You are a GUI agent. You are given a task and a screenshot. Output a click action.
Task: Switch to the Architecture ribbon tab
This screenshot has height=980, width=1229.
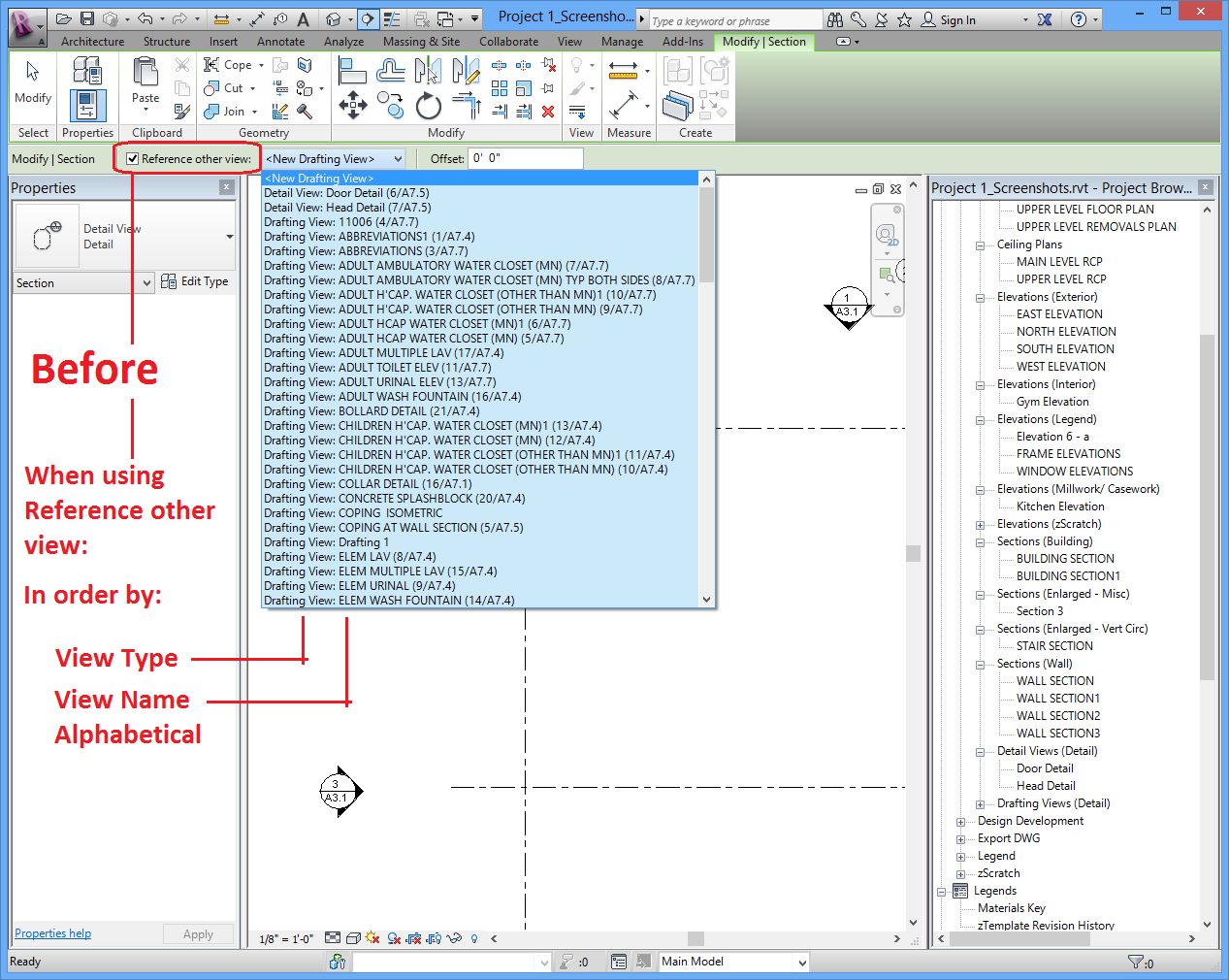[x=92, y=42]
